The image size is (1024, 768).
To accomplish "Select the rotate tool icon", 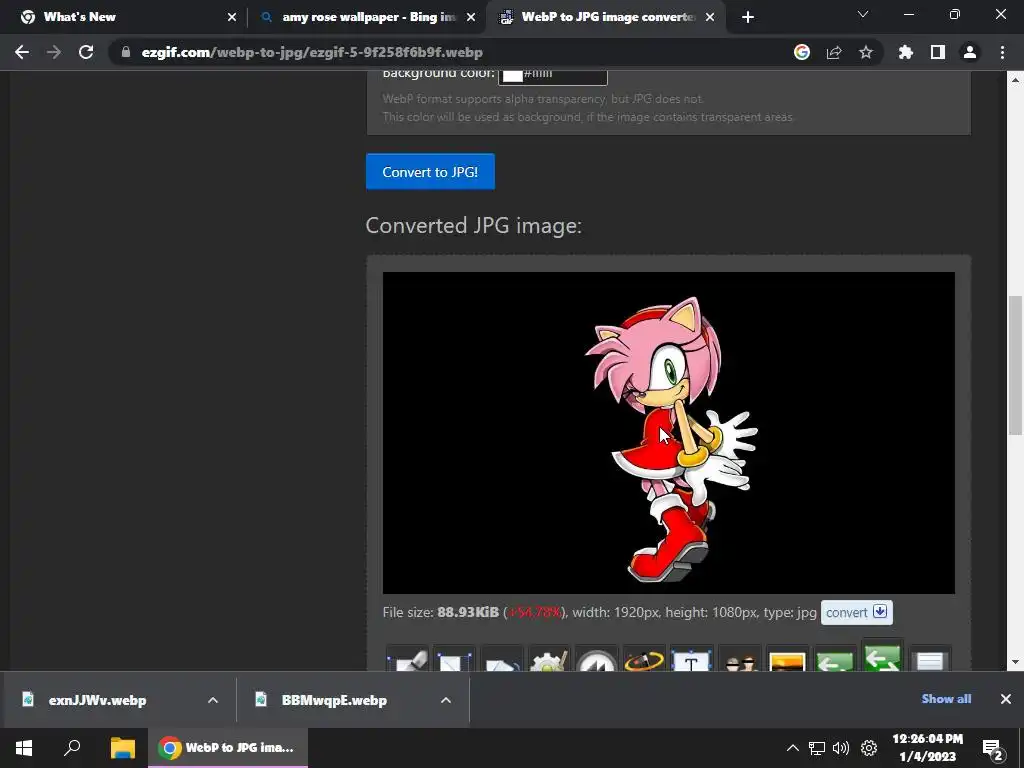I will point(502,658).
